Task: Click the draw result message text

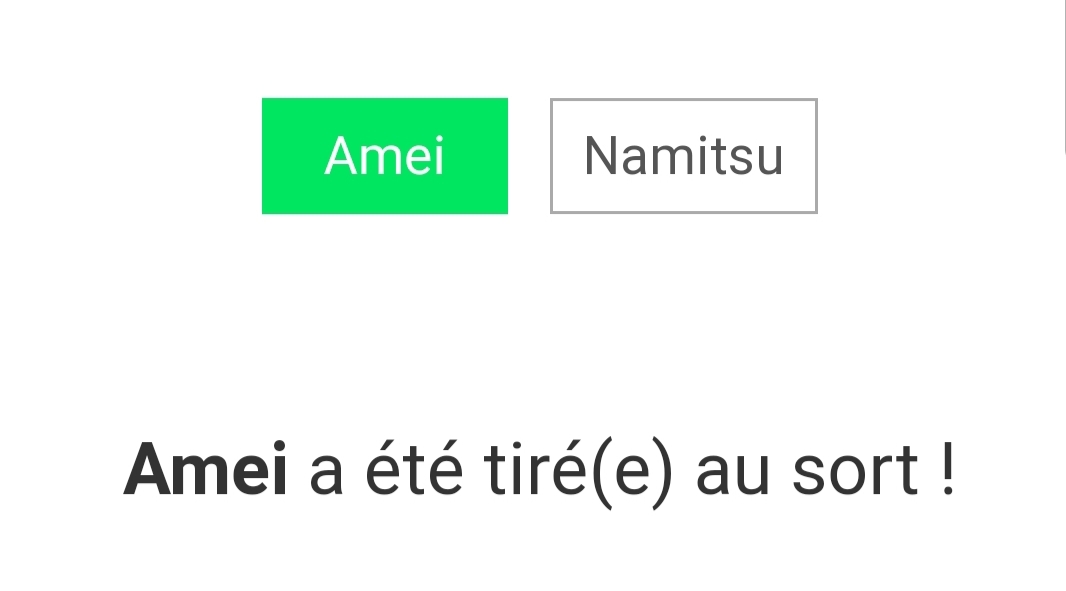Action: 539,470
